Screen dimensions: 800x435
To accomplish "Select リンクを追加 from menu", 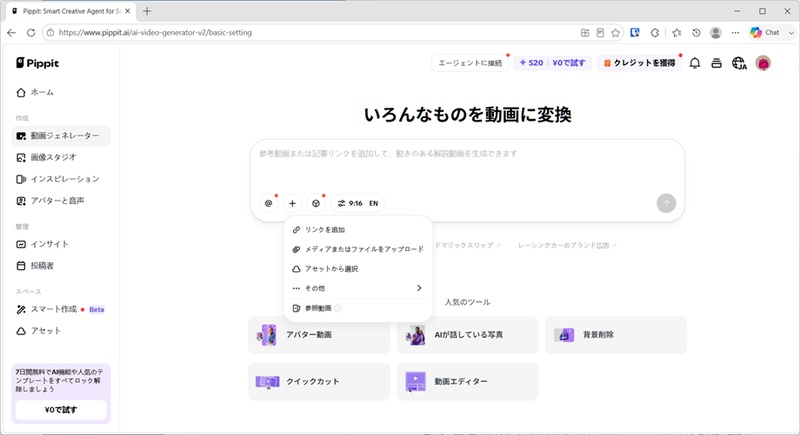I will (x=358, y=229).
